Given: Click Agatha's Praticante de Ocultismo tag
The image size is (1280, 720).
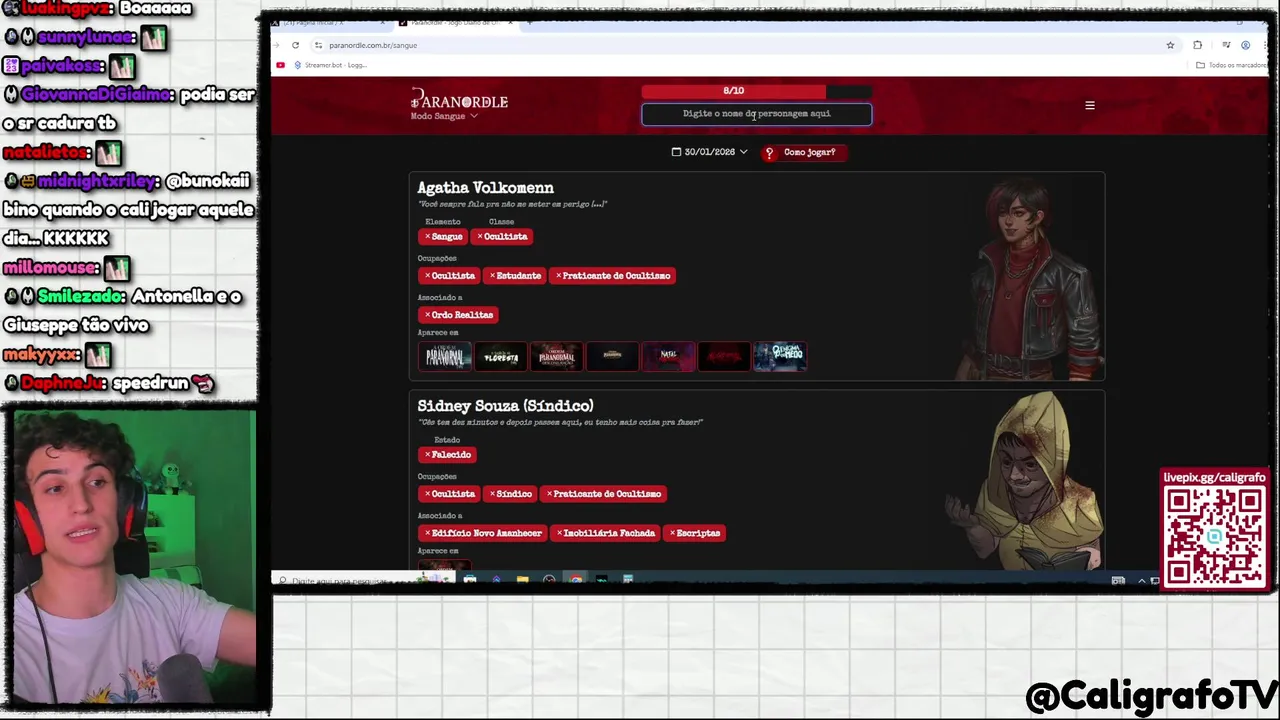Looking at the screenshot, I should pyautogui.click(x=612, y=276).
